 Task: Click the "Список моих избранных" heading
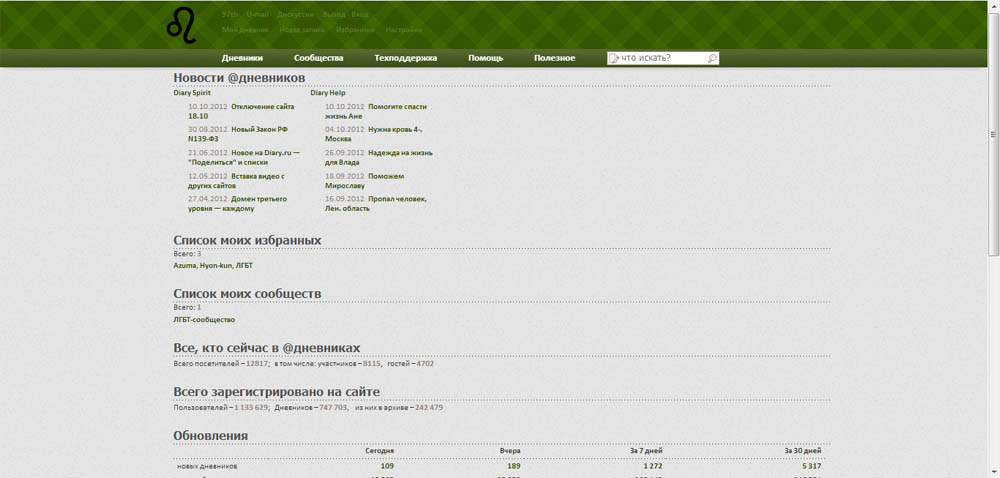[247, 240]
